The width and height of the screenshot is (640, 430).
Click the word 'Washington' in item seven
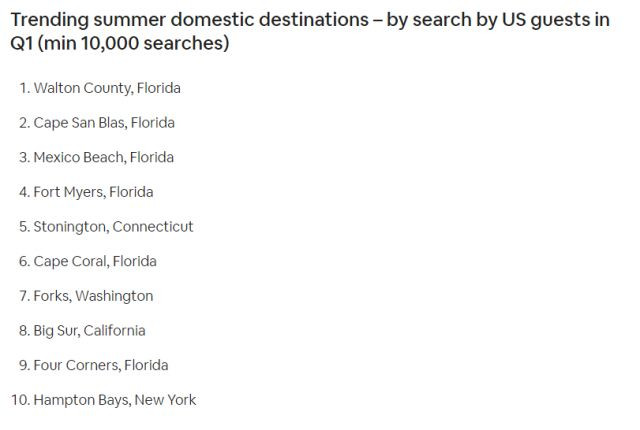114,297
